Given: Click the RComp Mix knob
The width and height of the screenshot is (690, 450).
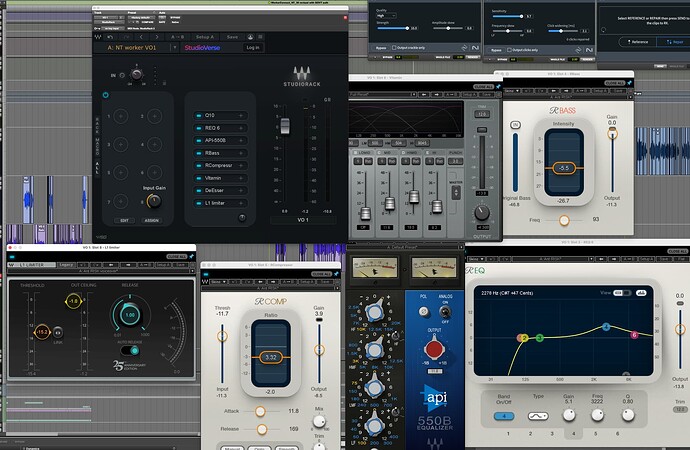Looking at the screenshot, I should pos(319,422).
